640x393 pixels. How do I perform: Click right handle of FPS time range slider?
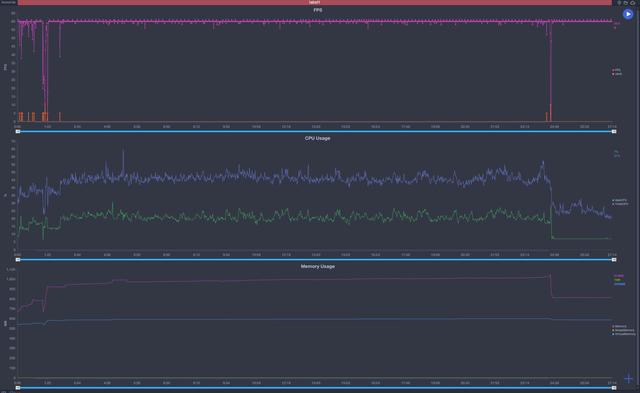(614, 131)
